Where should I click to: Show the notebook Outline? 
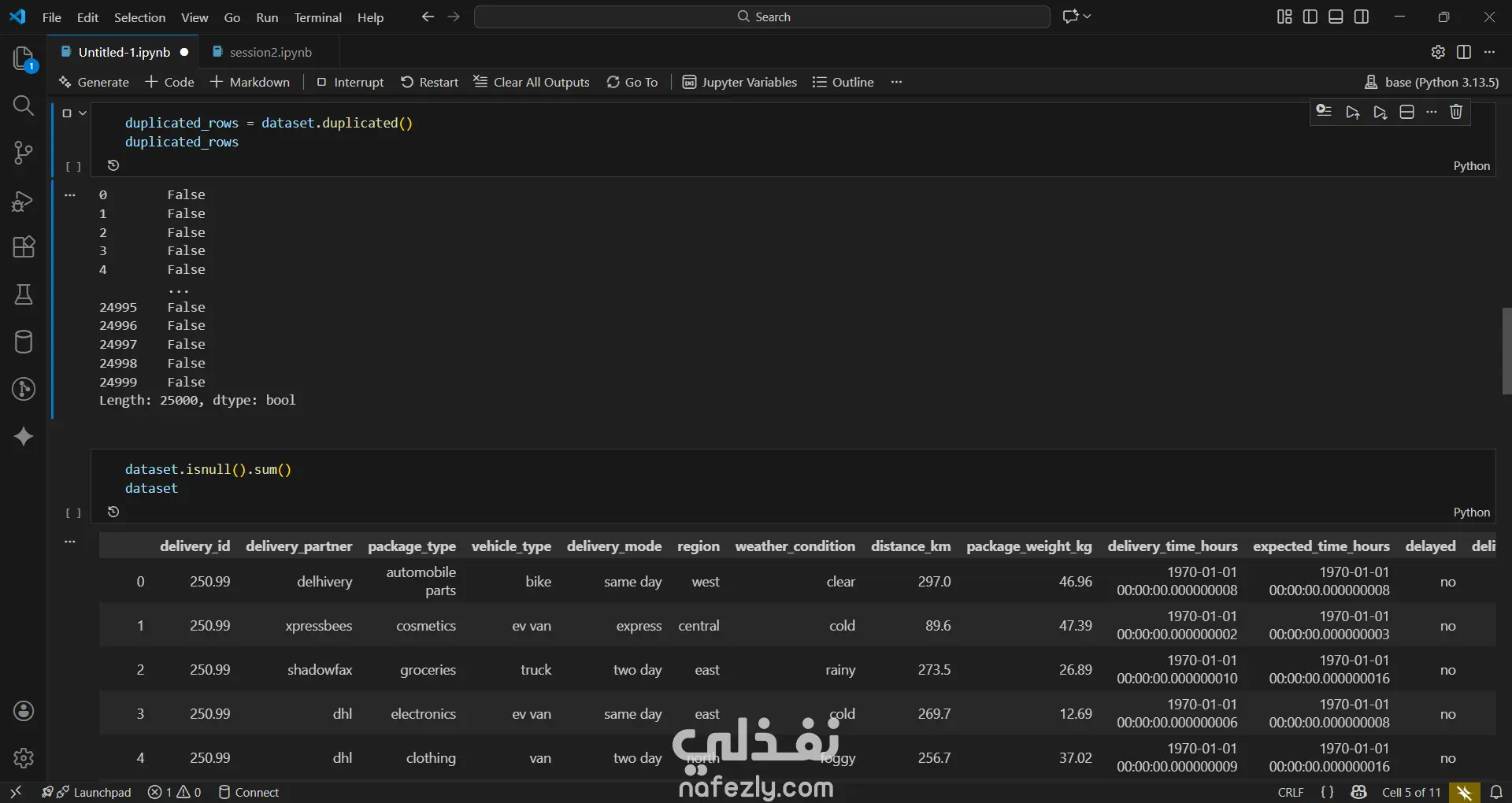[x=843, y=82]
